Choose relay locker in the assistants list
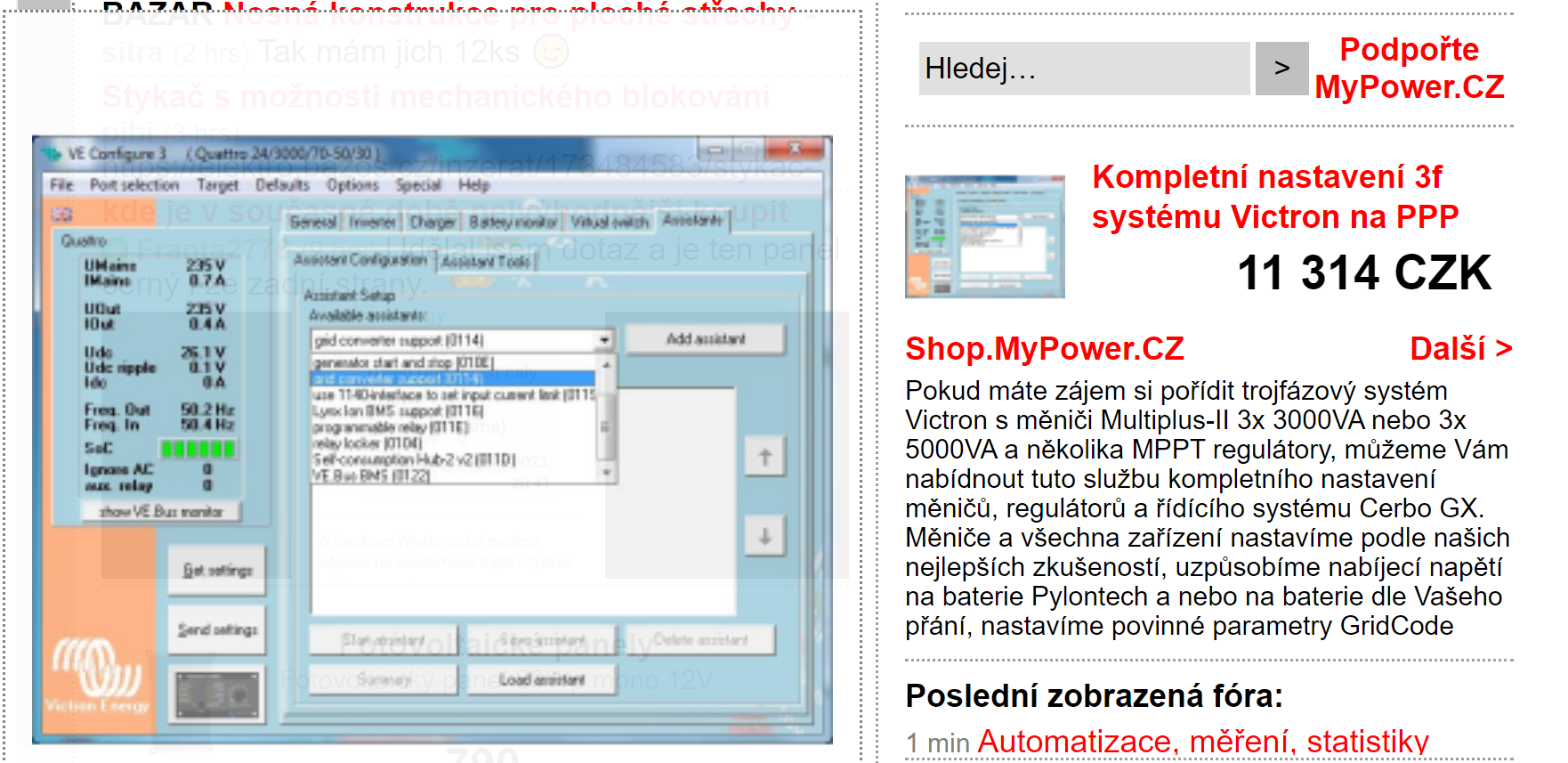This screenshot has height=763, width=1568. (x=454, y=442)
